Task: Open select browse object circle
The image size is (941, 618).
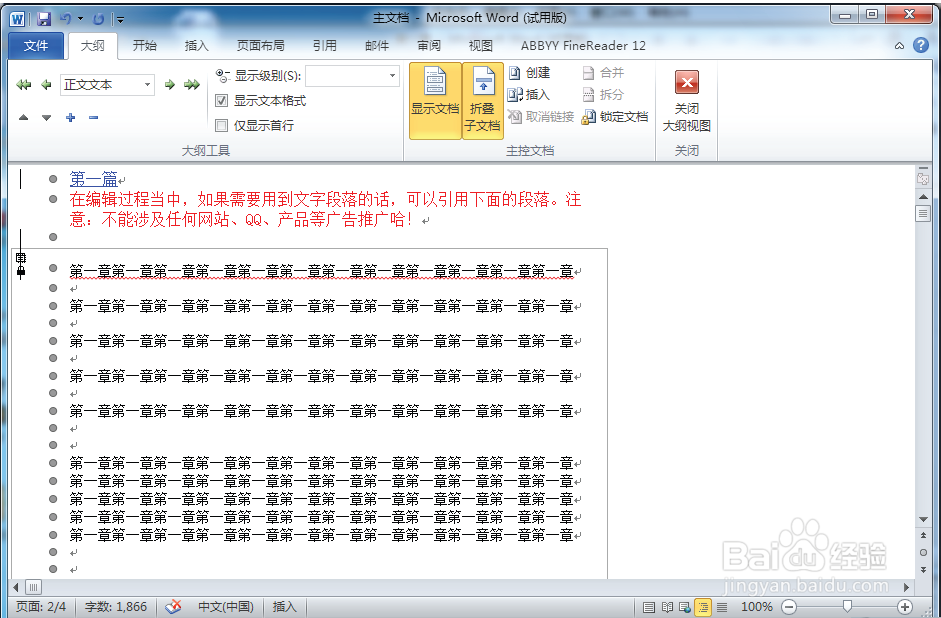Action: (923, 553)
